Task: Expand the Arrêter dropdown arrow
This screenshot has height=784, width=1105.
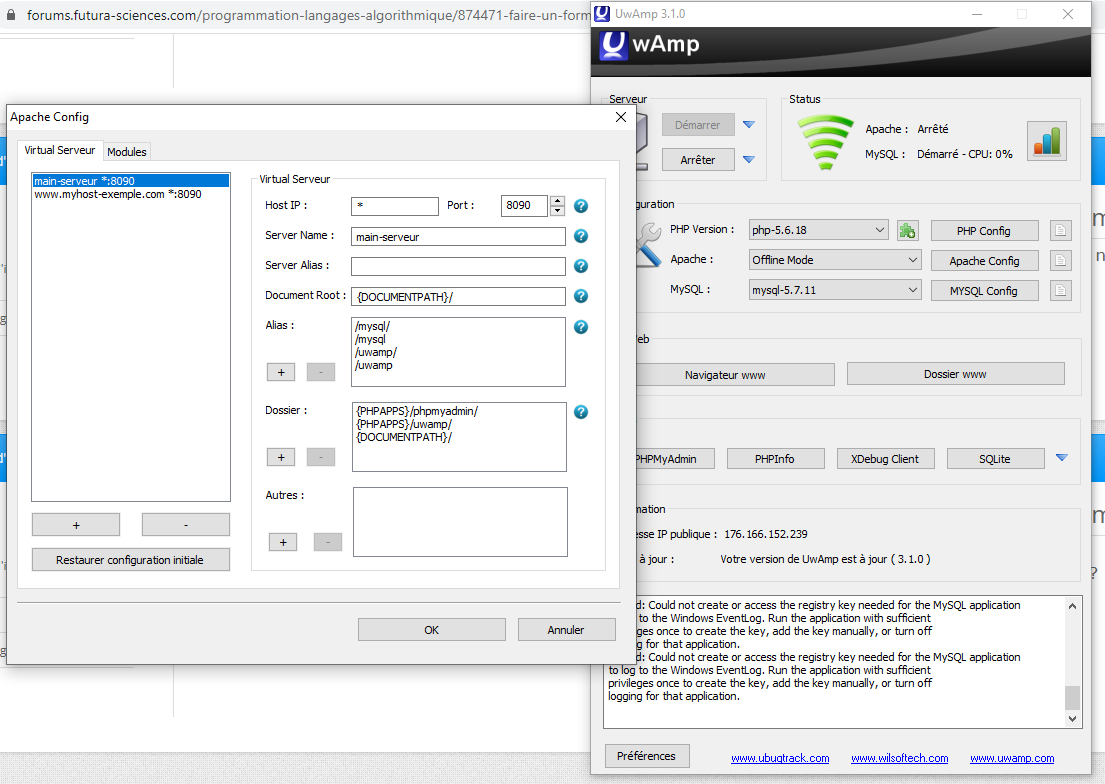Action: [749, 160]
